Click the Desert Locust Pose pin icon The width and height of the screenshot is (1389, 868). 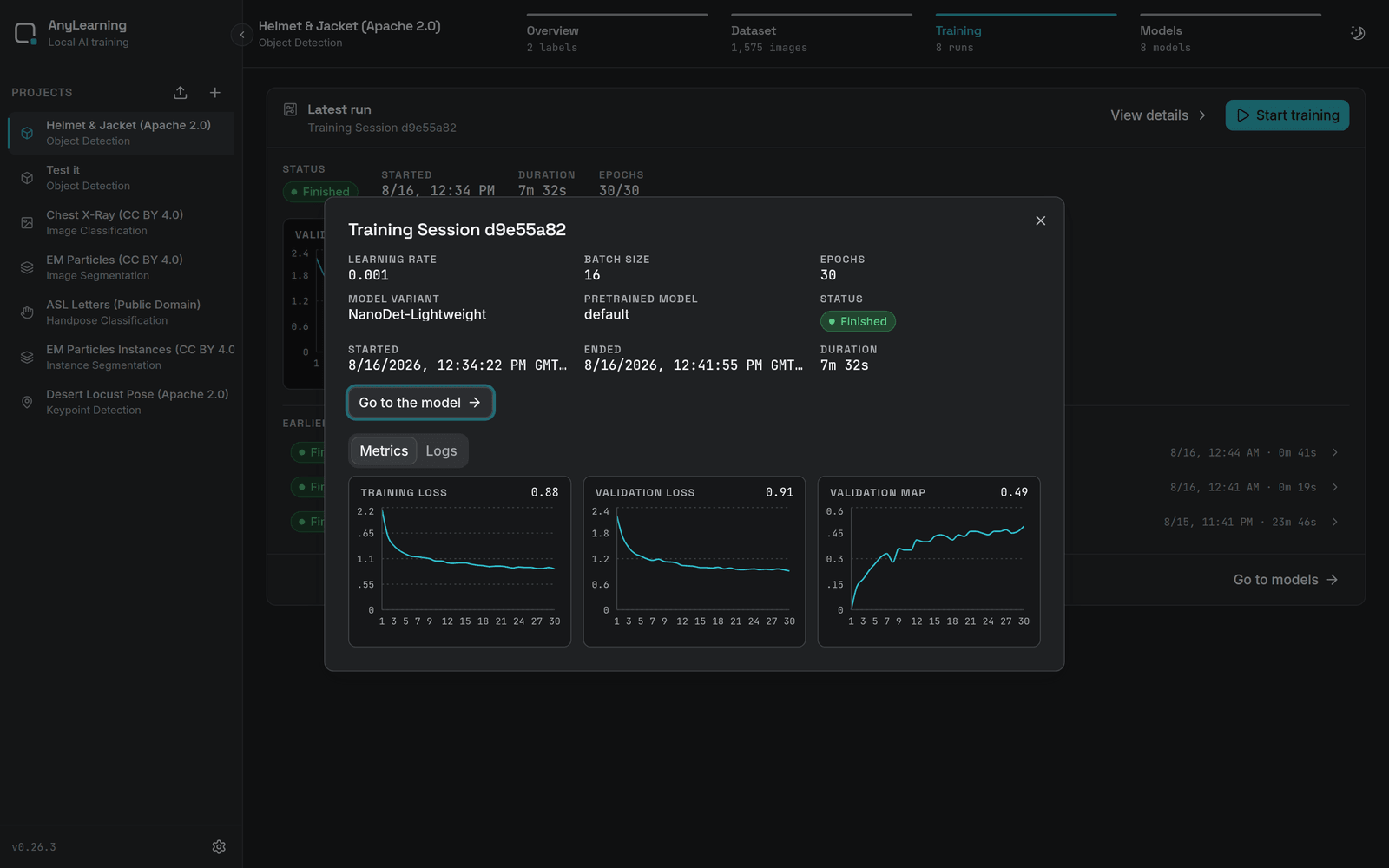point(27,402)
